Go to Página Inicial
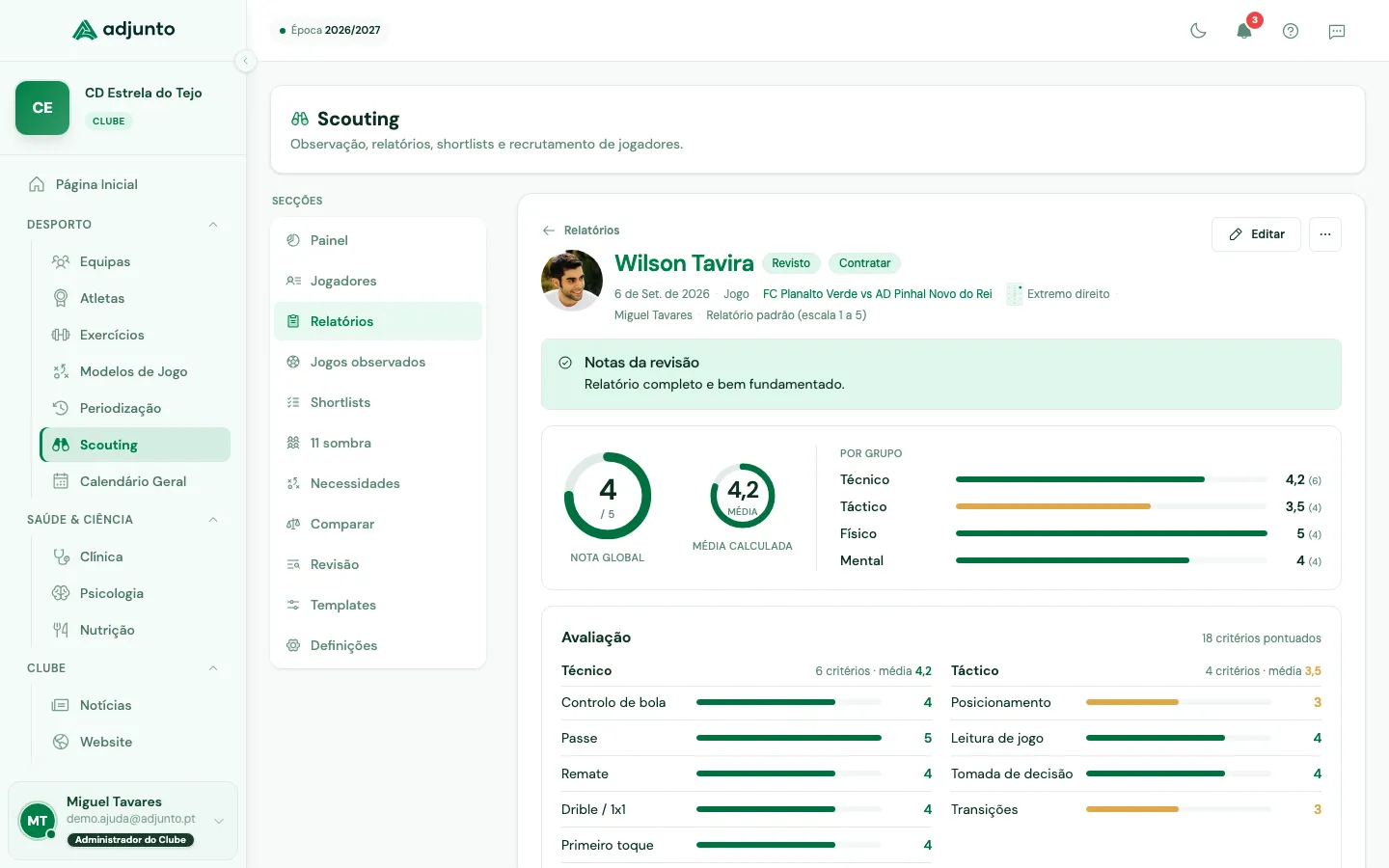The image size is (1389, 868). 123,184
